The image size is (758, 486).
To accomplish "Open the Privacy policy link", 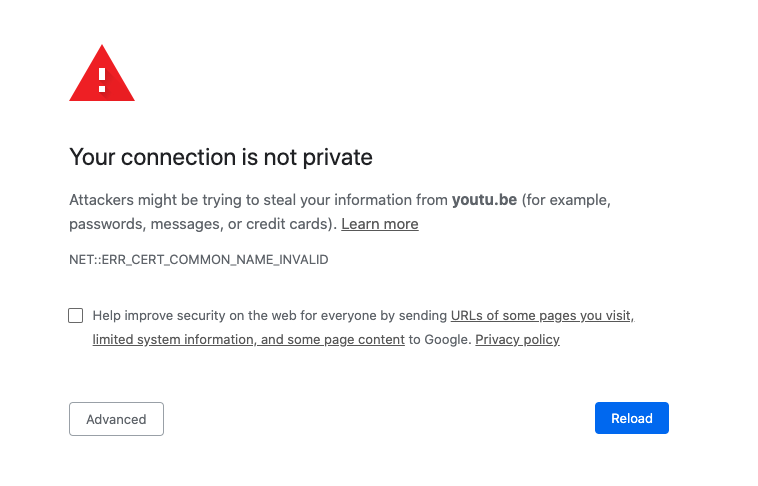I will [517, 339].
